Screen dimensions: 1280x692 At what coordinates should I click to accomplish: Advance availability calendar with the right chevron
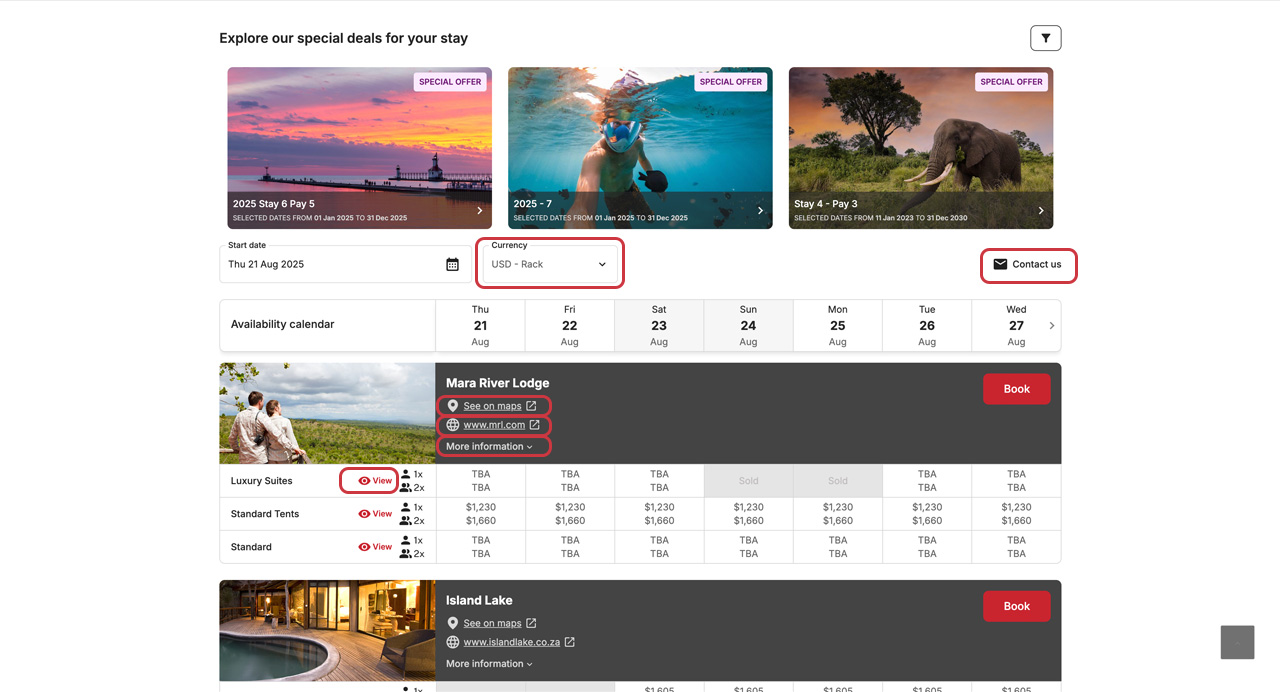1051,325
